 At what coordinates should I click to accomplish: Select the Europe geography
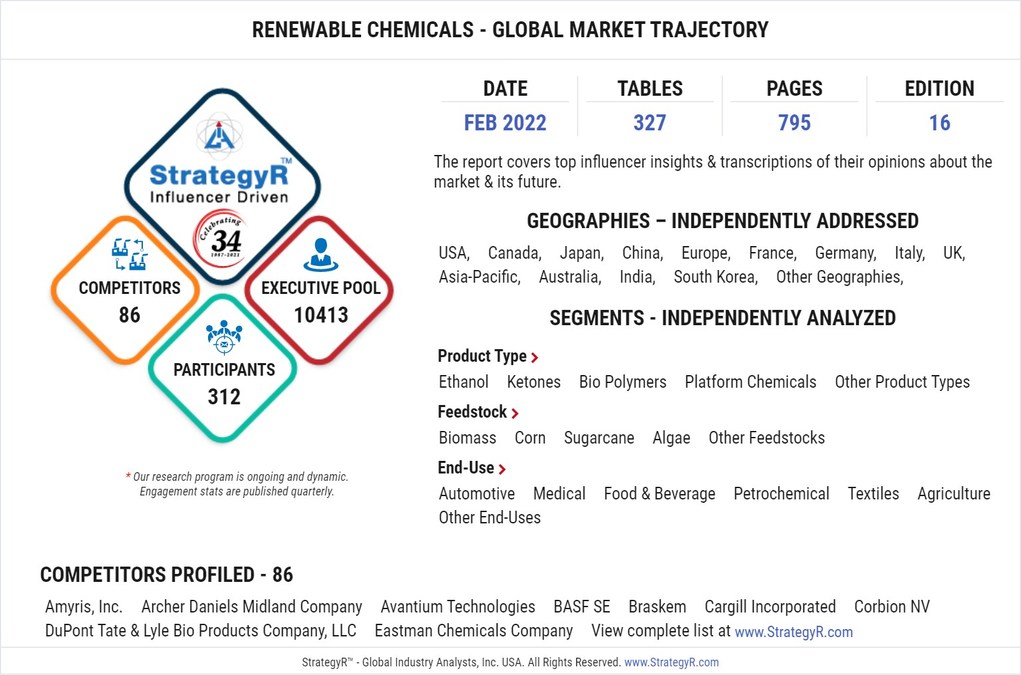pos(706,253)
